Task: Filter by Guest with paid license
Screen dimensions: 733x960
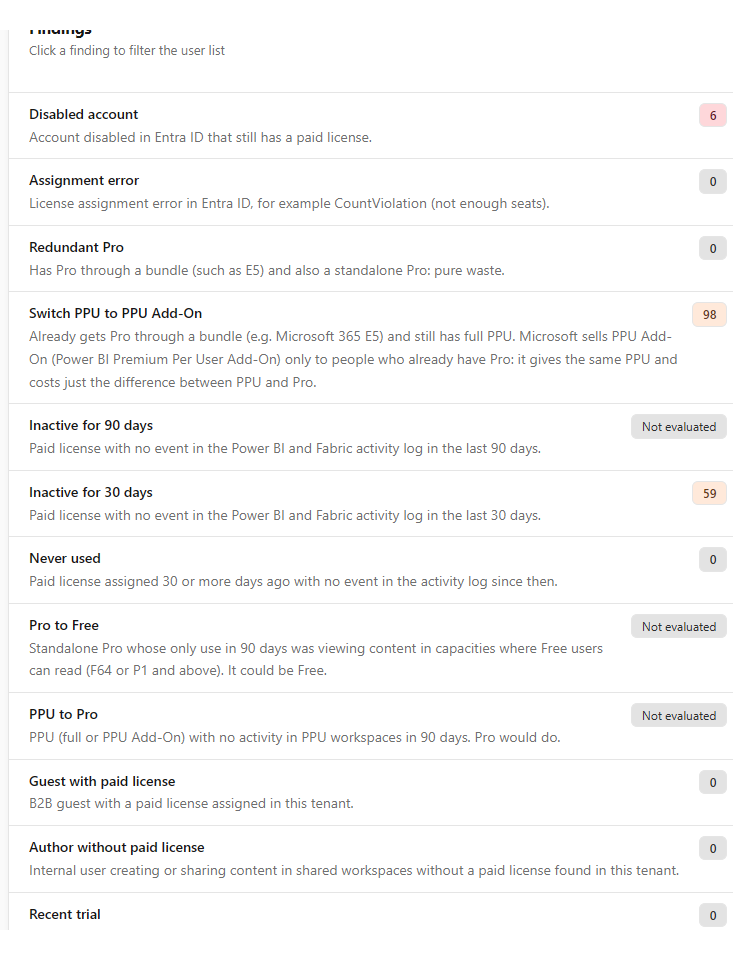Action: (370, 793)
